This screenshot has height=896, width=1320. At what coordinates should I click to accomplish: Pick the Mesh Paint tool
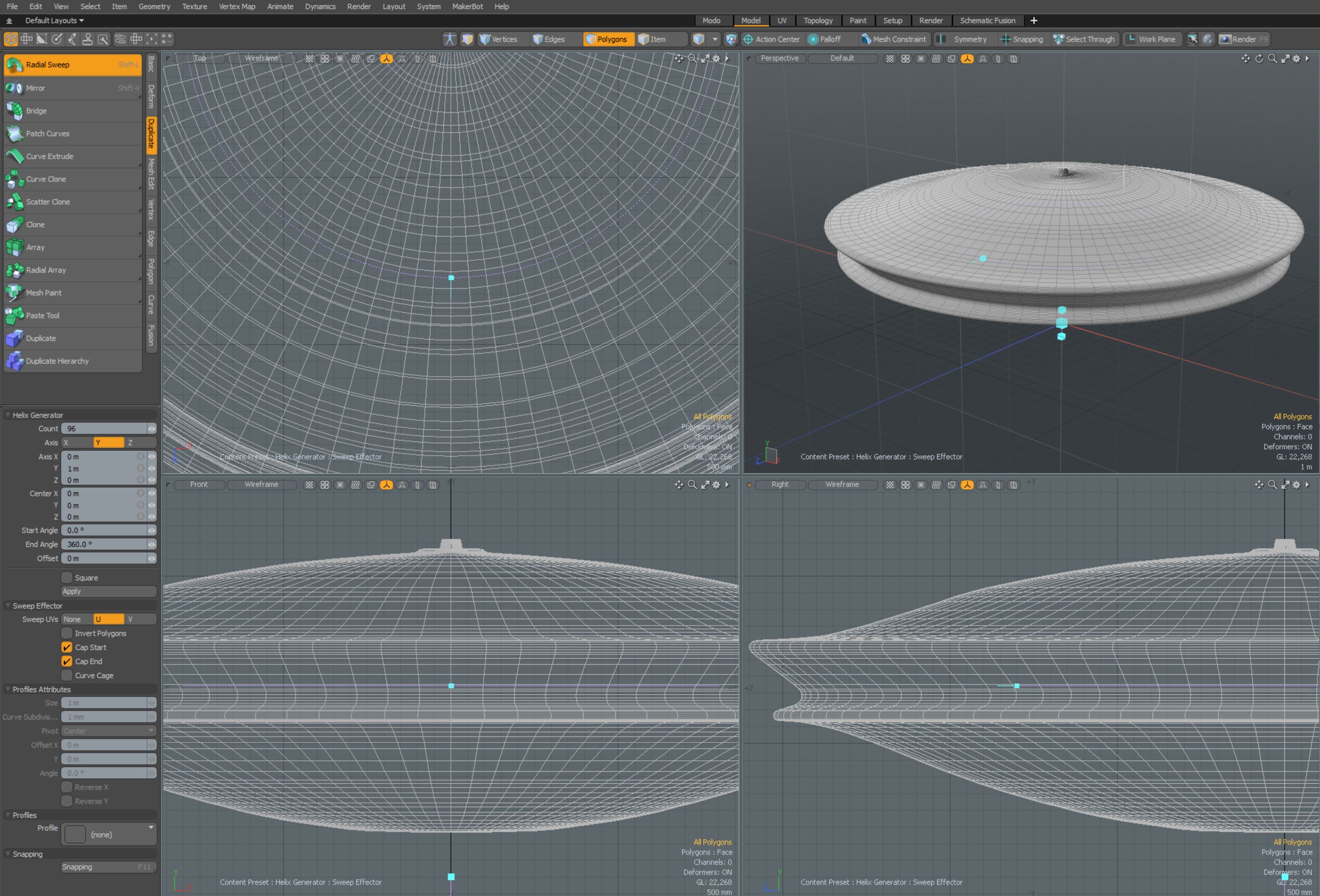[43, 293]
